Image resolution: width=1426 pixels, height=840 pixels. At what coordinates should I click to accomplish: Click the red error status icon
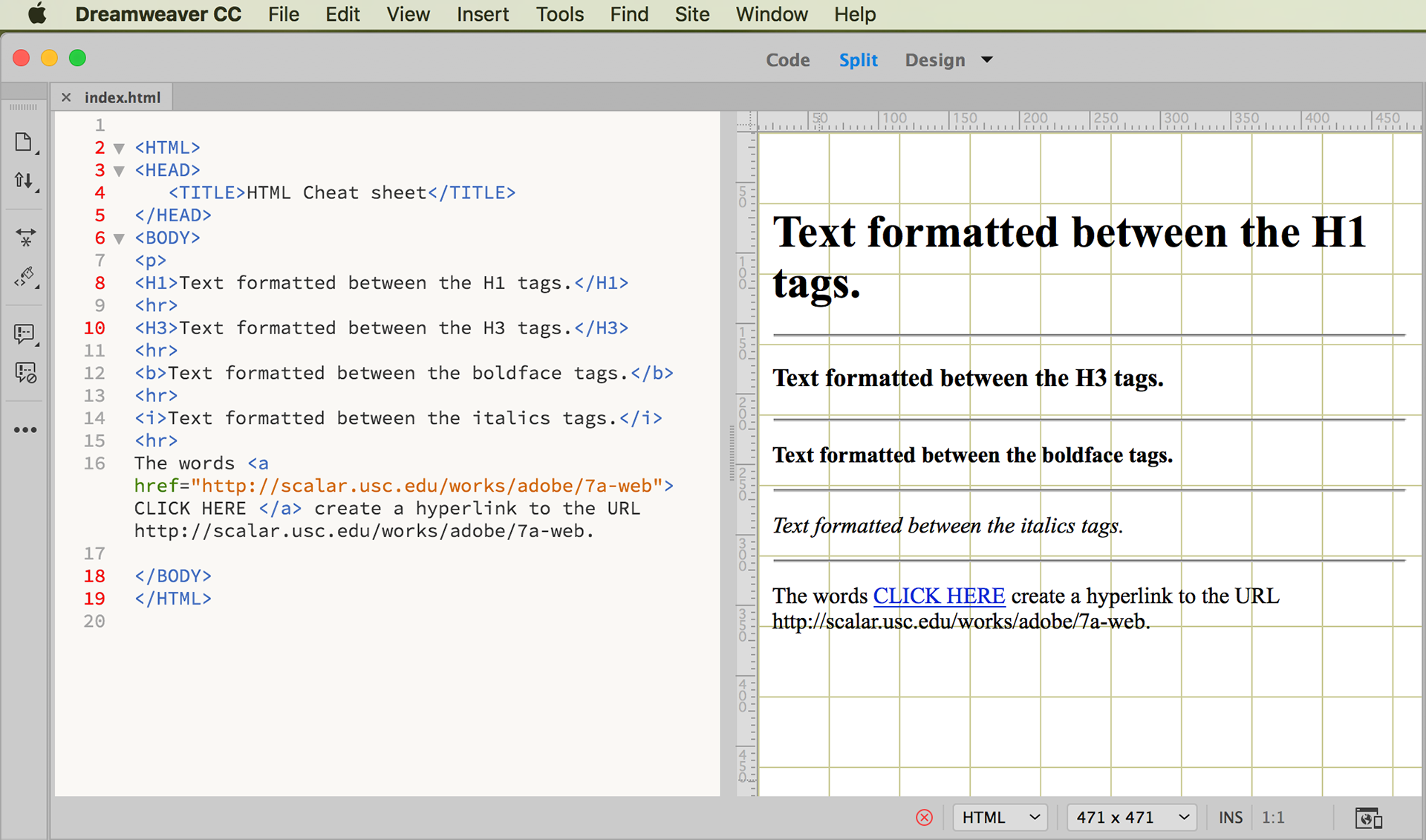(924, 818)
